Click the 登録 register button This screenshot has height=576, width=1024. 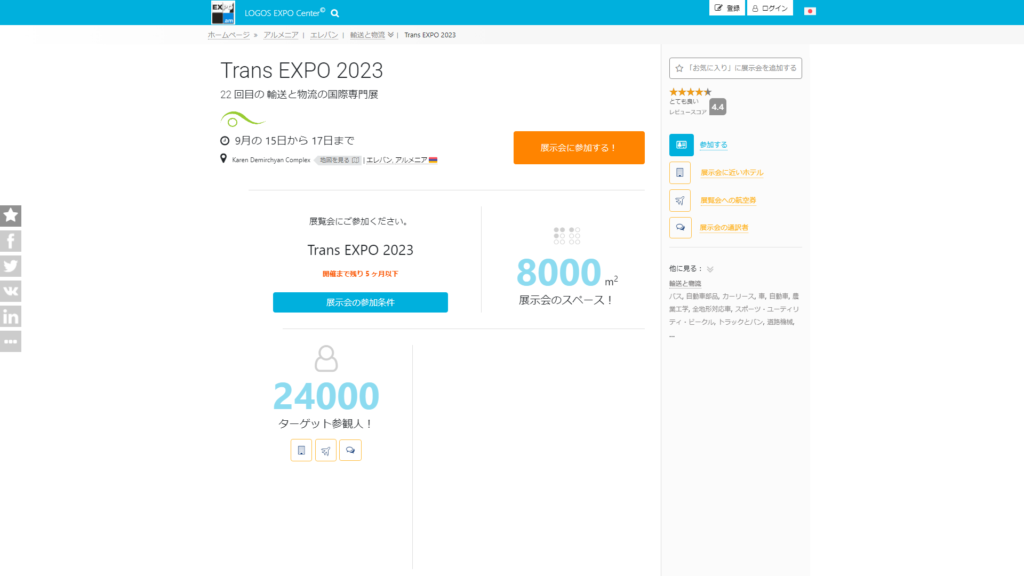[727, 8]
